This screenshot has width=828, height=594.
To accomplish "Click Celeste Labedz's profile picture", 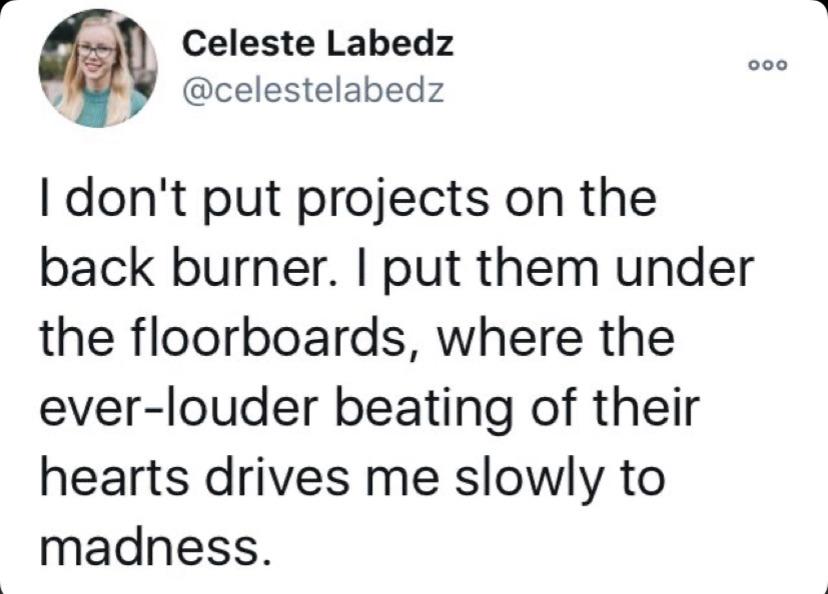I will pyautogui.click(x=98, y=70).
